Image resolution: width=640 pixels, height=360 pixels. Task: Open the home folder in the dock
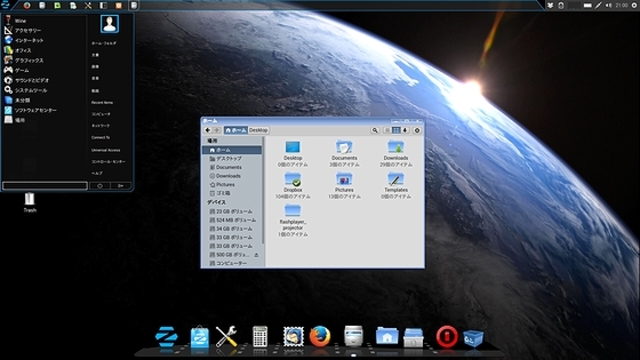tap(387, 336)
